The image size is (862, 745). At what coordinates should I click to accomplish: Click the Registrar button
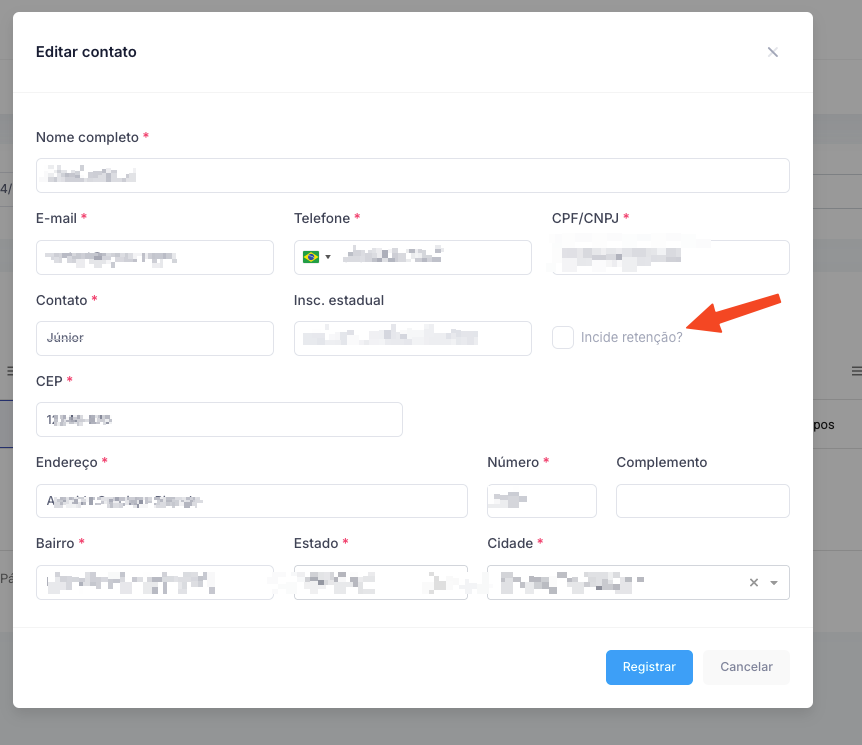point(649,667)
